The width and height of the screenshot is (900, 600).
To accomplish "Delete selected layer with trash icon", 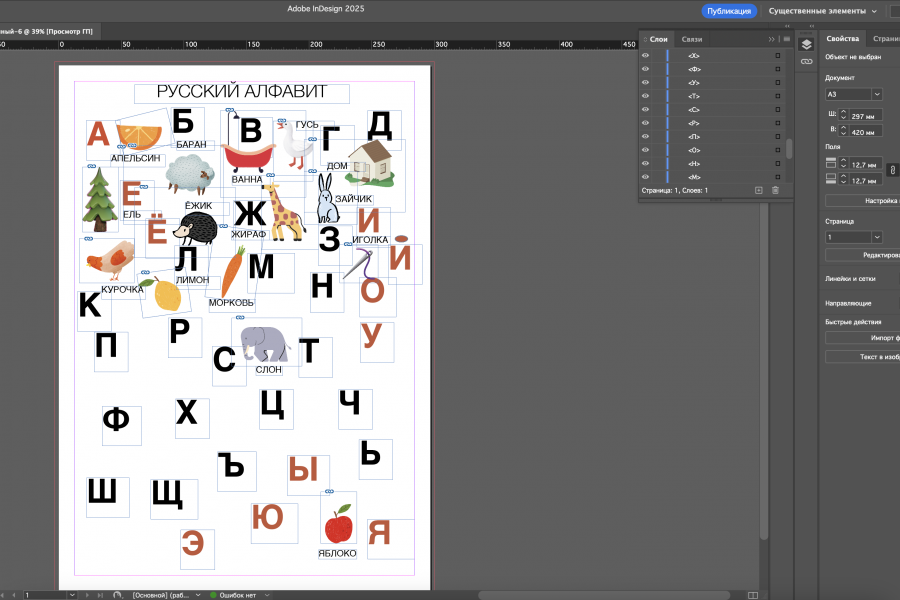I will coord(775,190).
